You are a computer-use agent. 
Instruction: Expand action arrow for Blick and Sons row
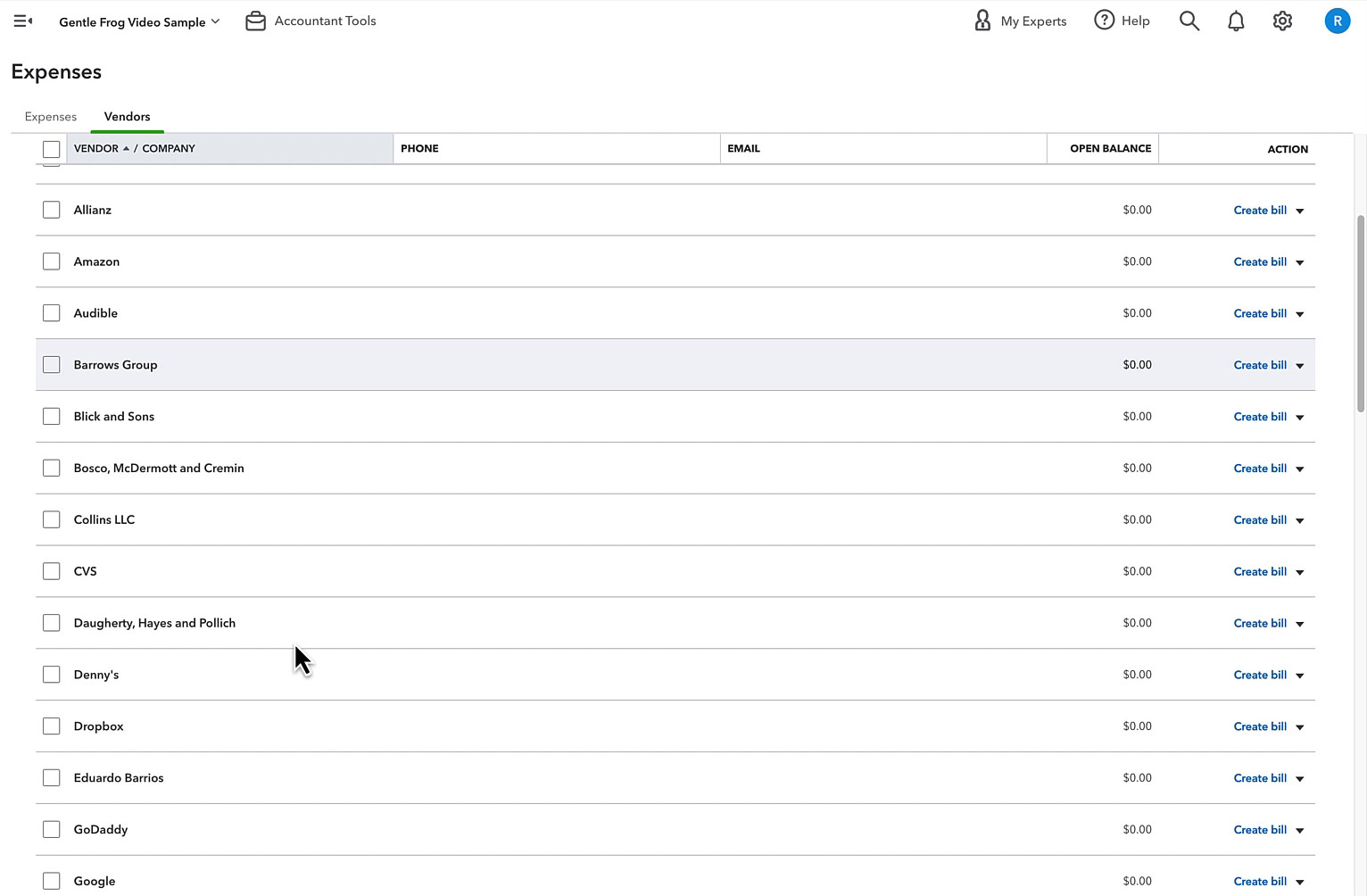(1300, 418)
